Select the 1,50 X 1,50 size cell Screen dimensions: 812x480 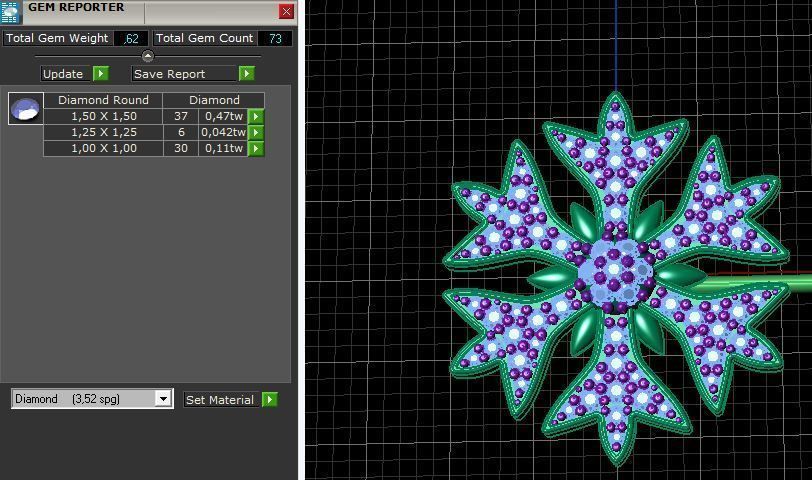tap(104, 117)
